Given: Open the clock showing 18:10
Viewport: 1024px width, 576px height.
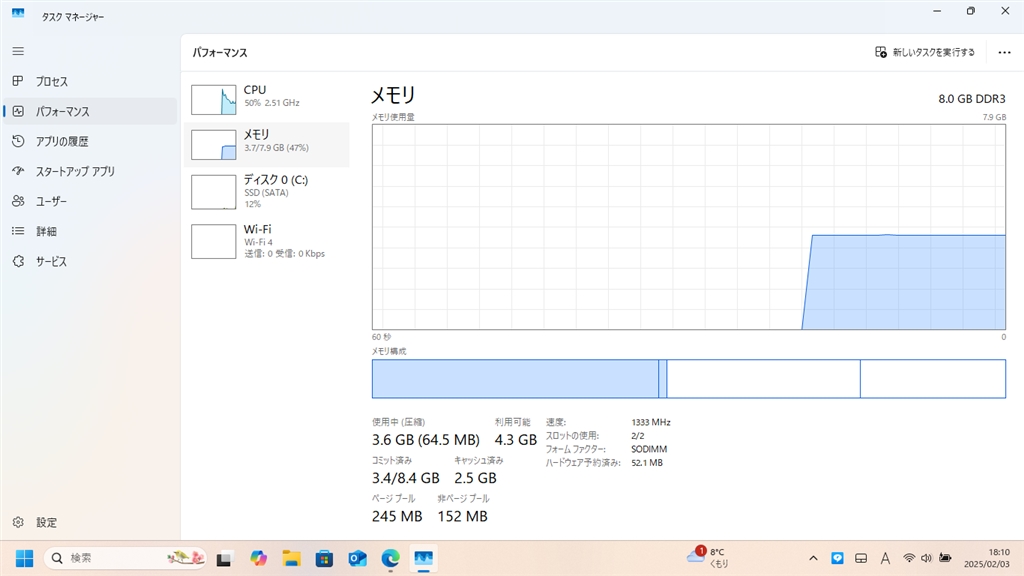Looking at the screenshot, I should 986,558.
